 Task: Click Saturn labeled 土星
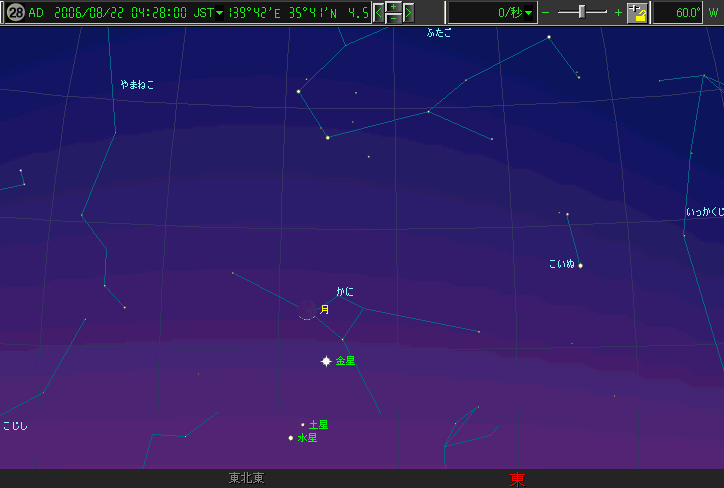(x=303, y=425)
